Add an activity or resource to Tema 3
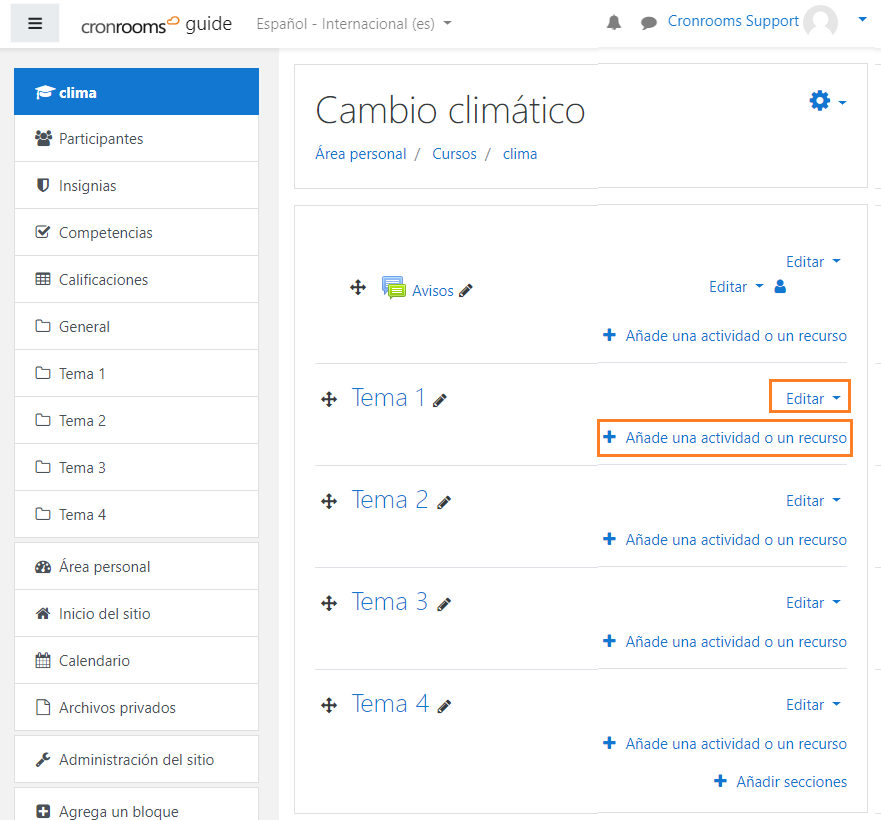Viewport: 881px width, 820px height. coord(725,641)
